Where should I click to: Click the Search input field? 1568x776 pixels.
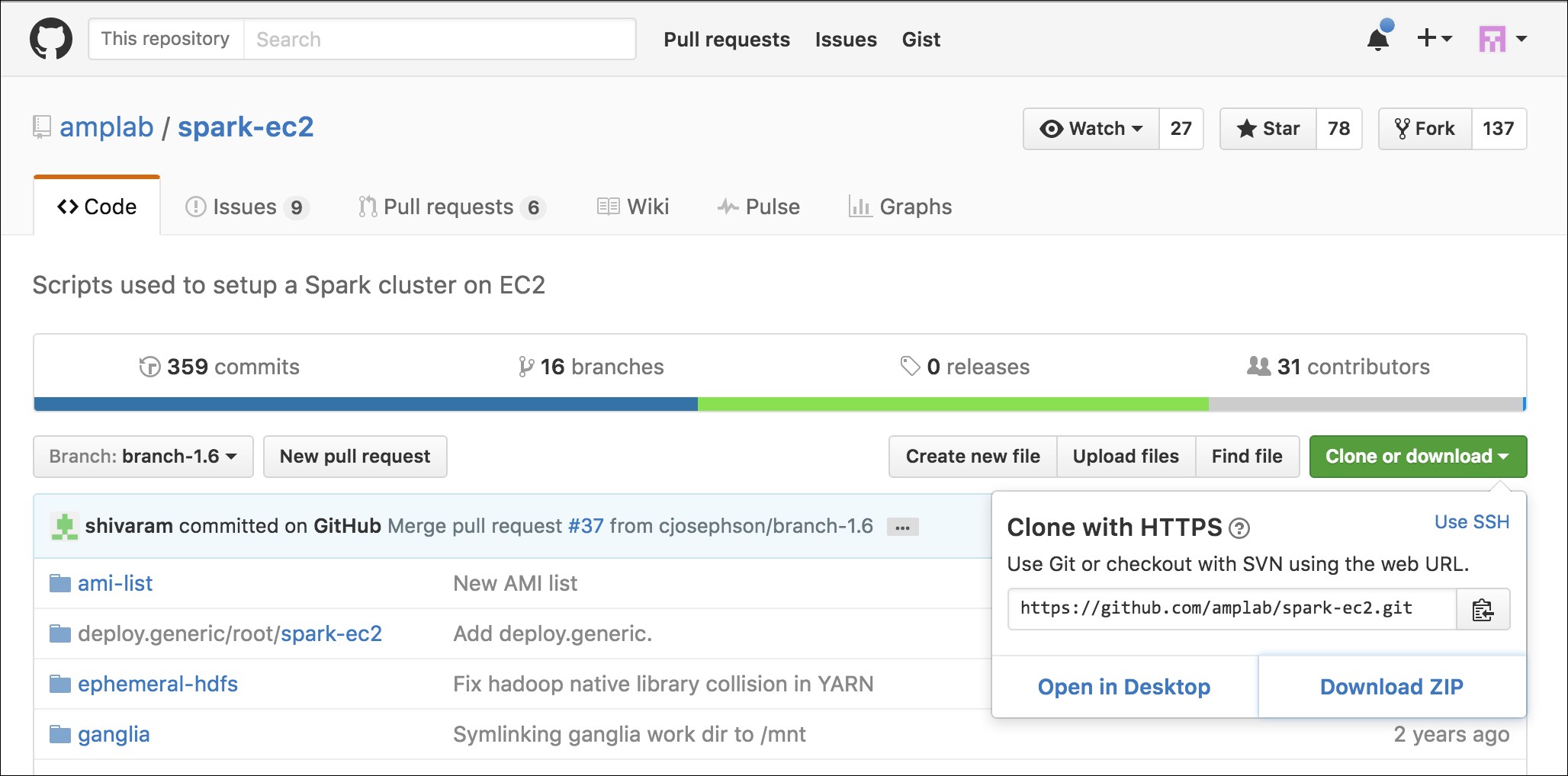click(440, 39)
